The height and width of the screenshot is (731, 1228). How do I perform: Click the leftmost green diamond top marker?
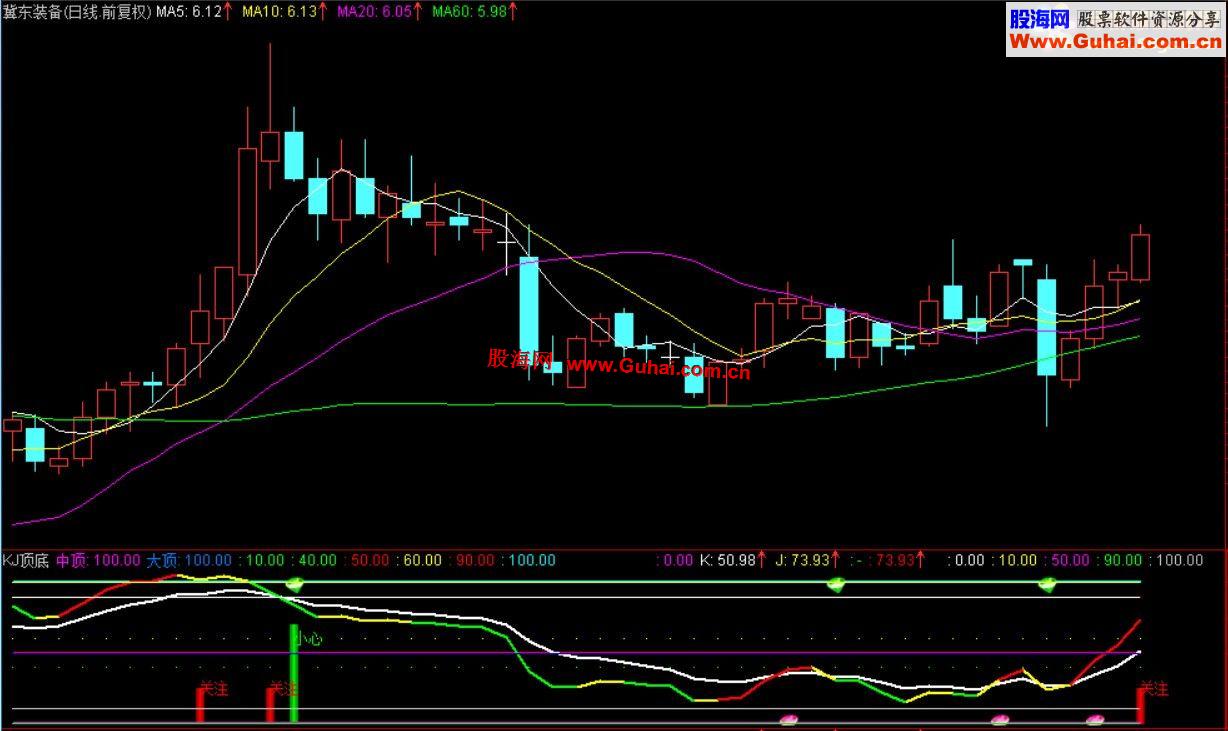295,584
